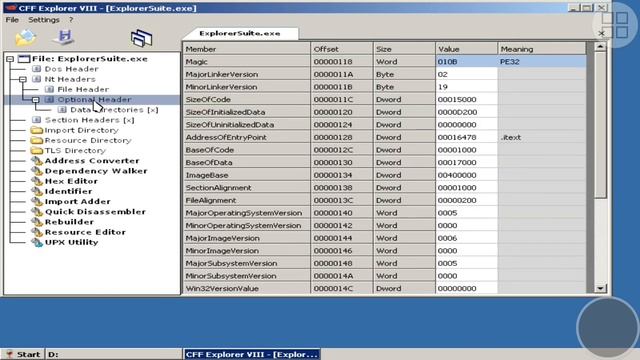Open the Resource Directory folder icon
The image size is (640, 360).
click(37, 140)
